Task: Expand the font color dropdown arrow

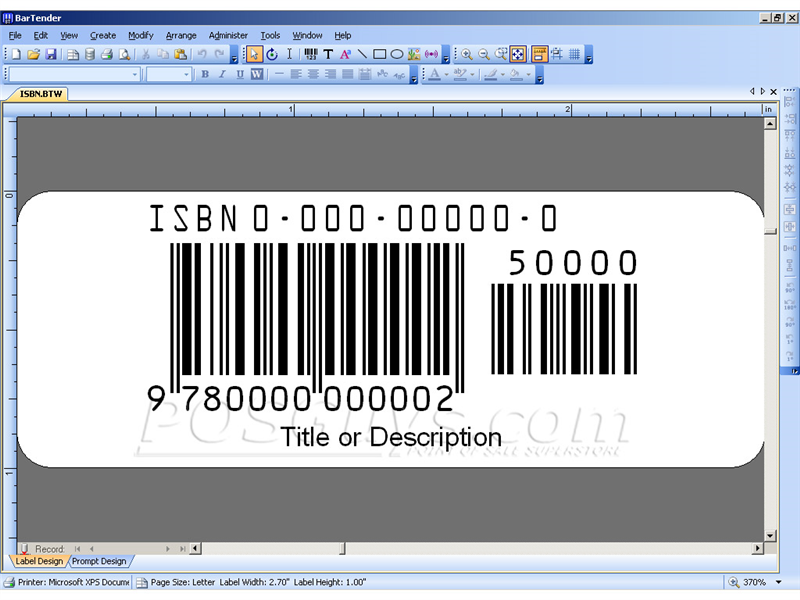Action: pyautogui.click(x=446, y=74)
